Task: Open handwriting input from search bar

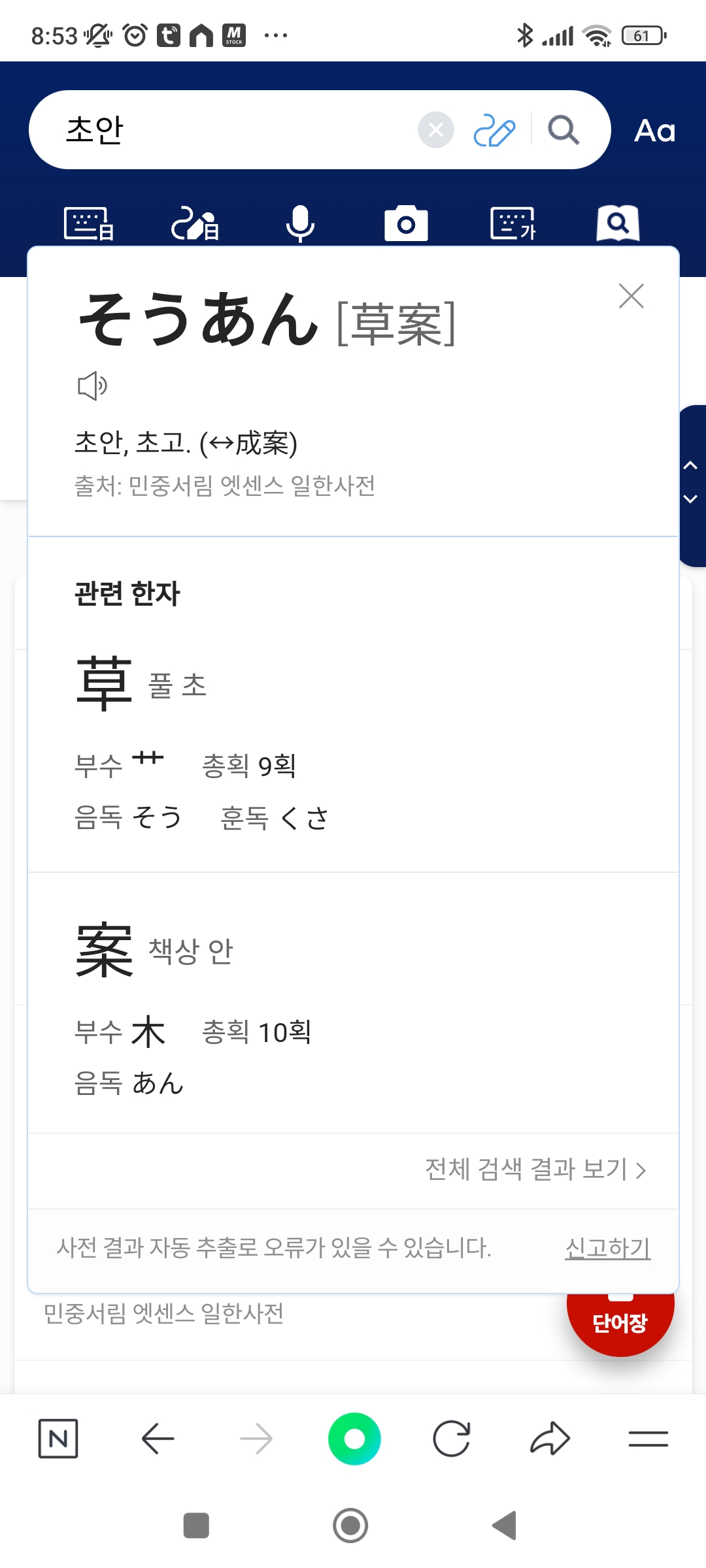Action: point(494,130)
